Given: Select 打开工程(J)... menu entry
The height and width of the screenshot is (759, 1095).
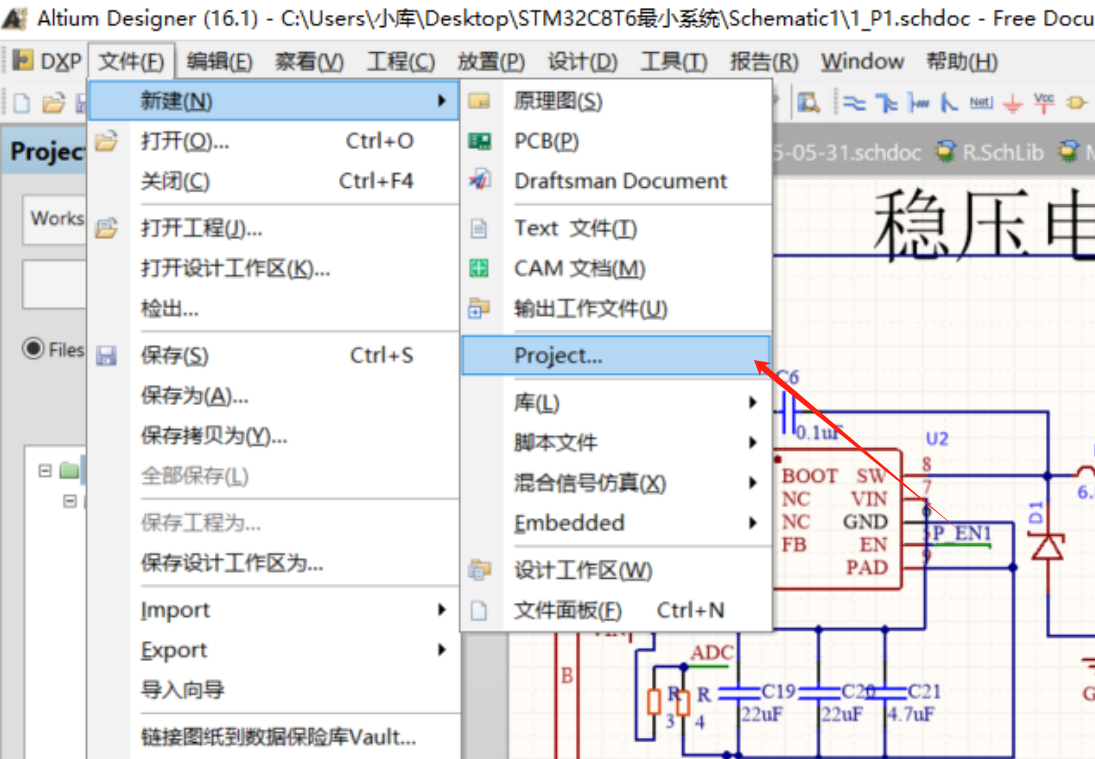Looking at the screenshot, I should [274, 228].
